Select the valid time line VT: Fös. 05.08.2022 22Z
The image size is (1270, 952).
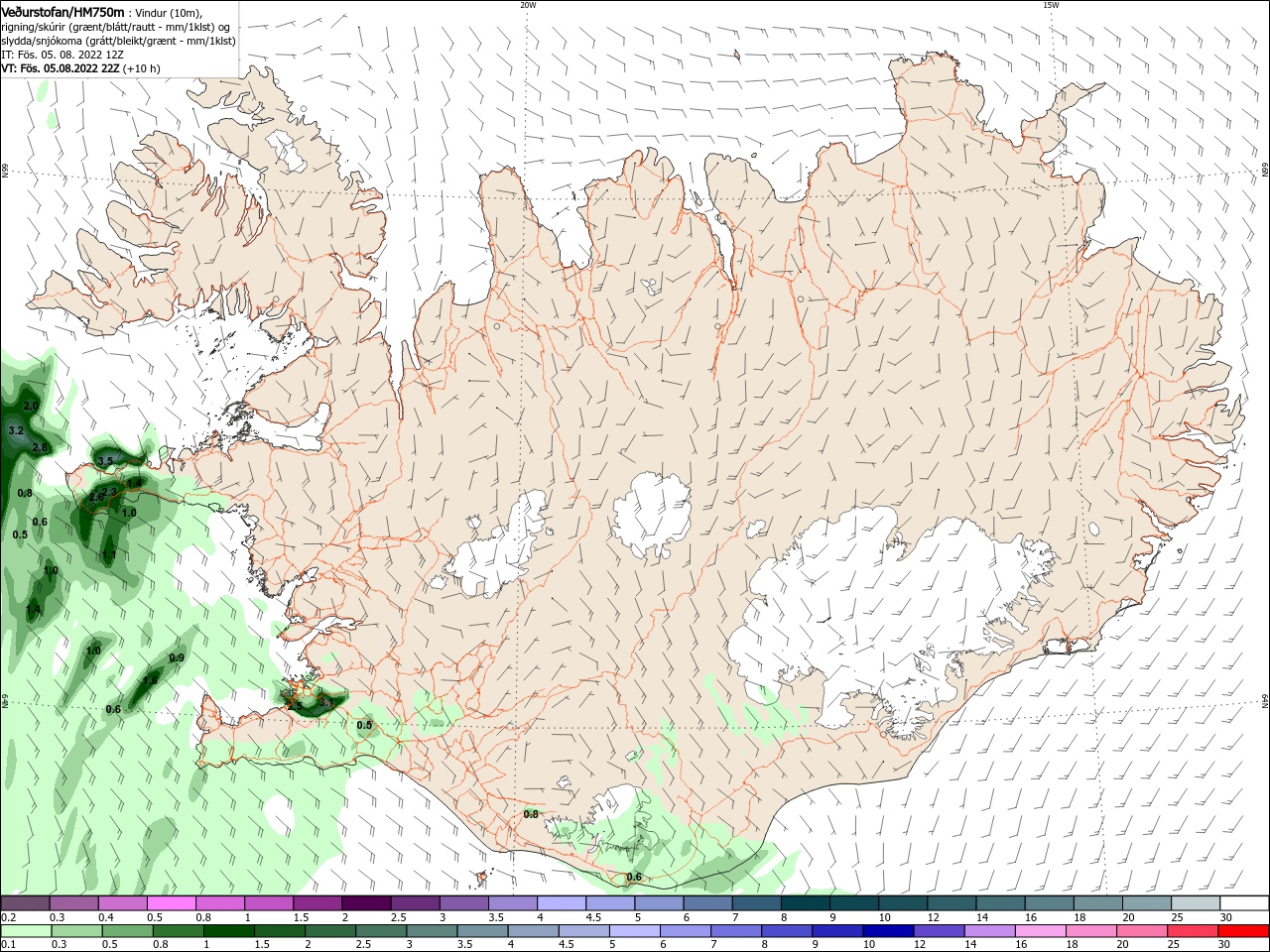[60, 68]
